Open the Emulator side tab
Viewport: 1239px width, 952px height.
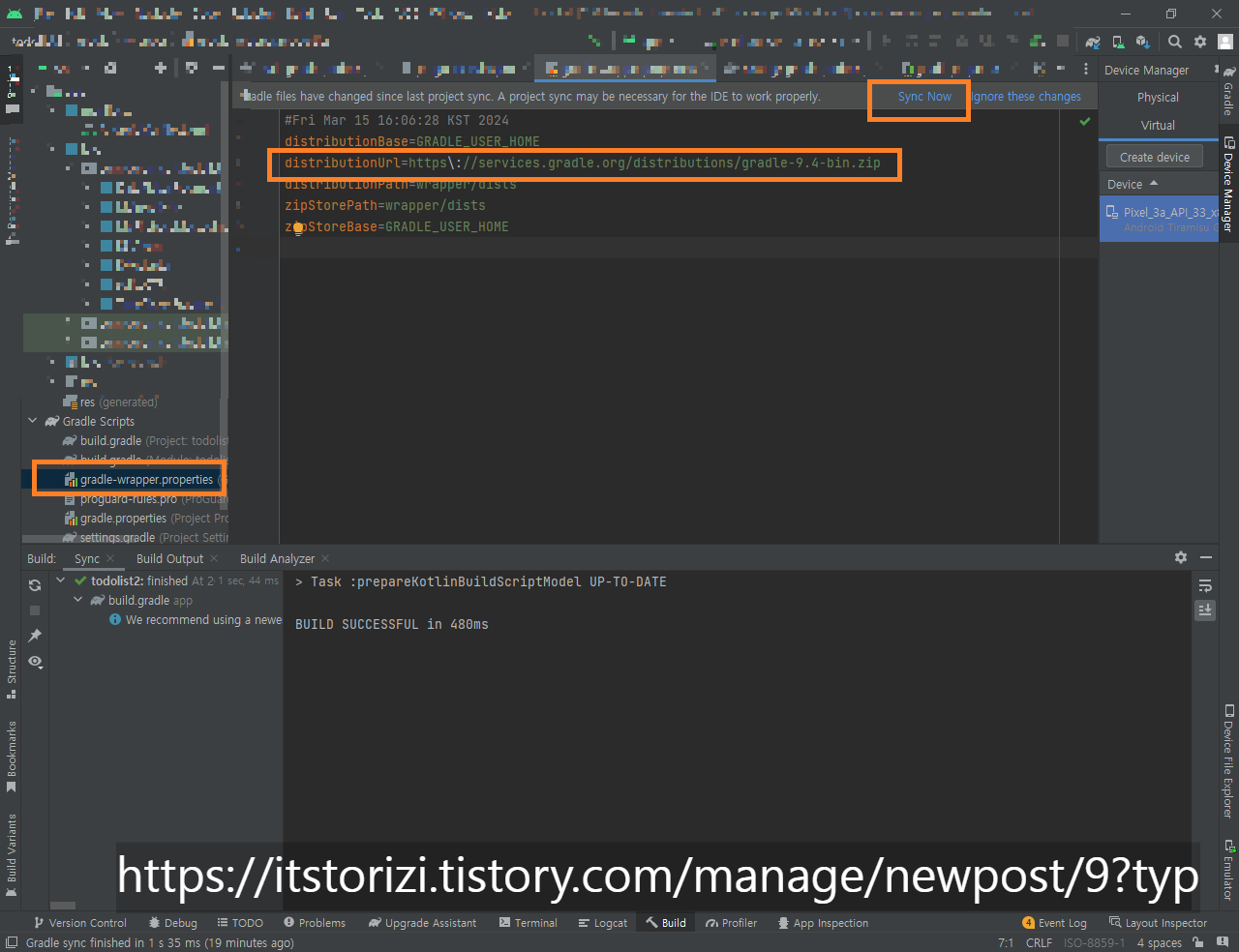[x=1228, y=870]
